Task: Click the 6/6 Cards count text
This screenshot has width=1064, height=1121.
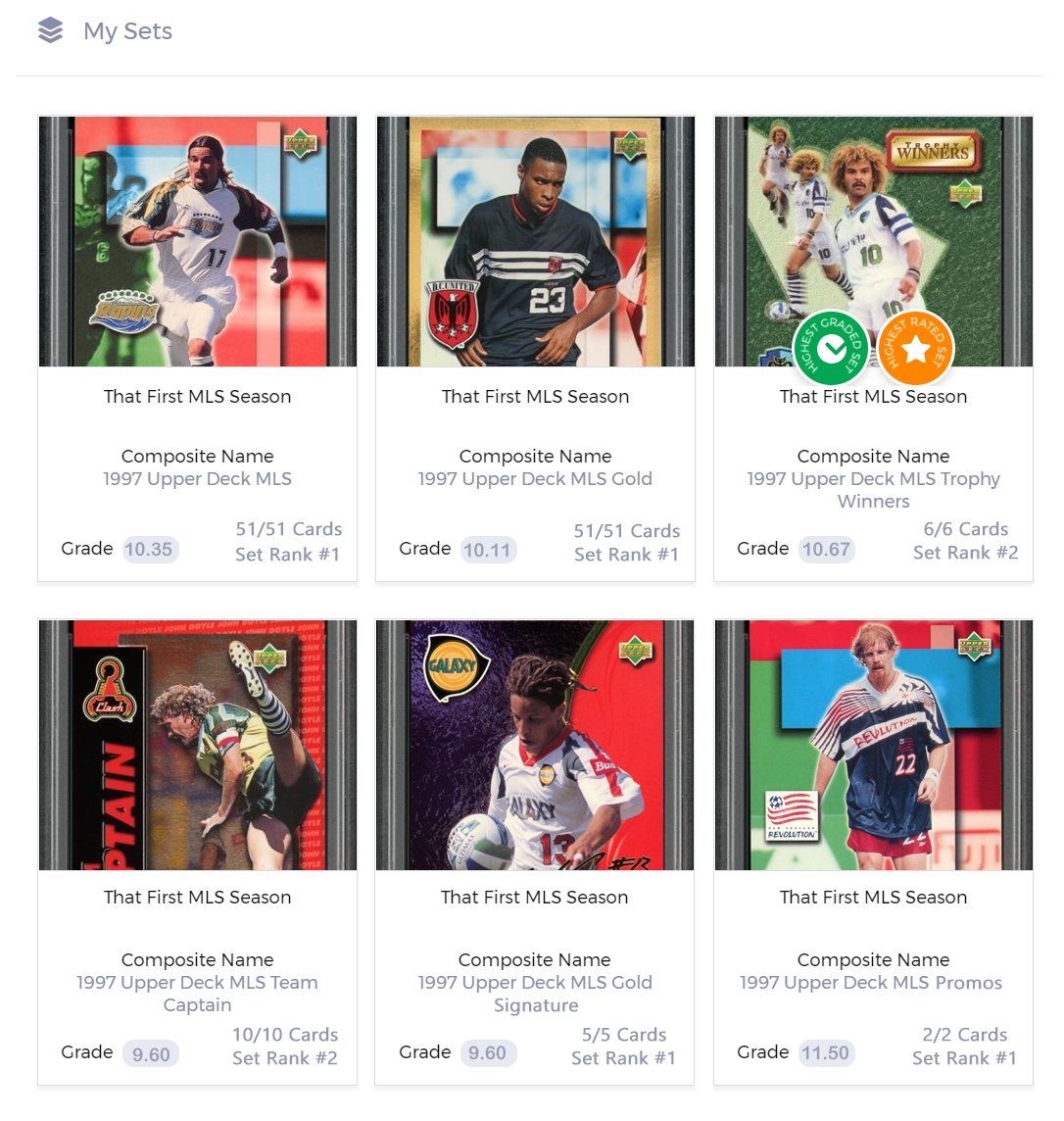Action: tap(965, 529)
